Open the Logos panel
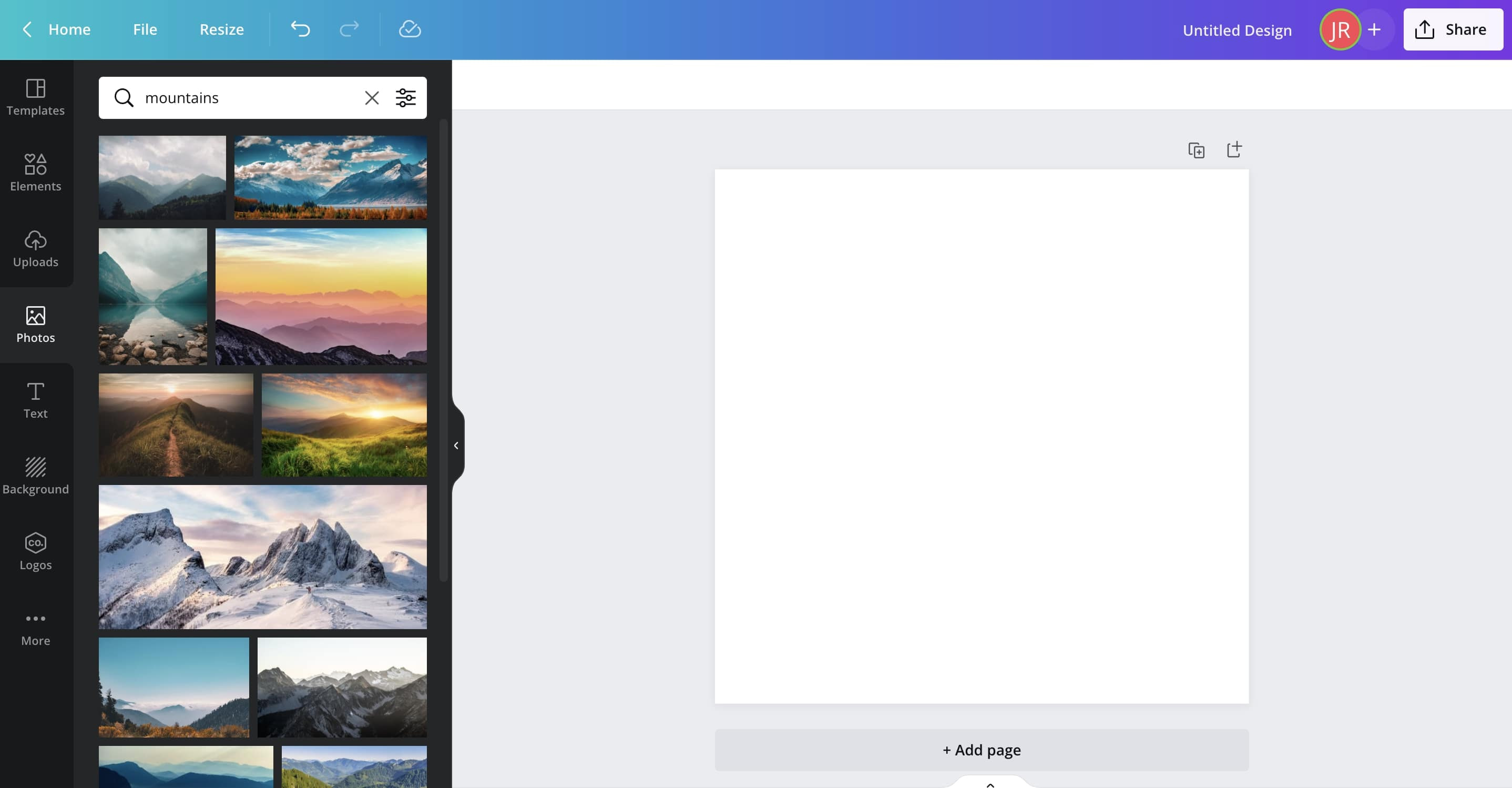Screen dimensions: 1512x788 click(x=36, y=551)
